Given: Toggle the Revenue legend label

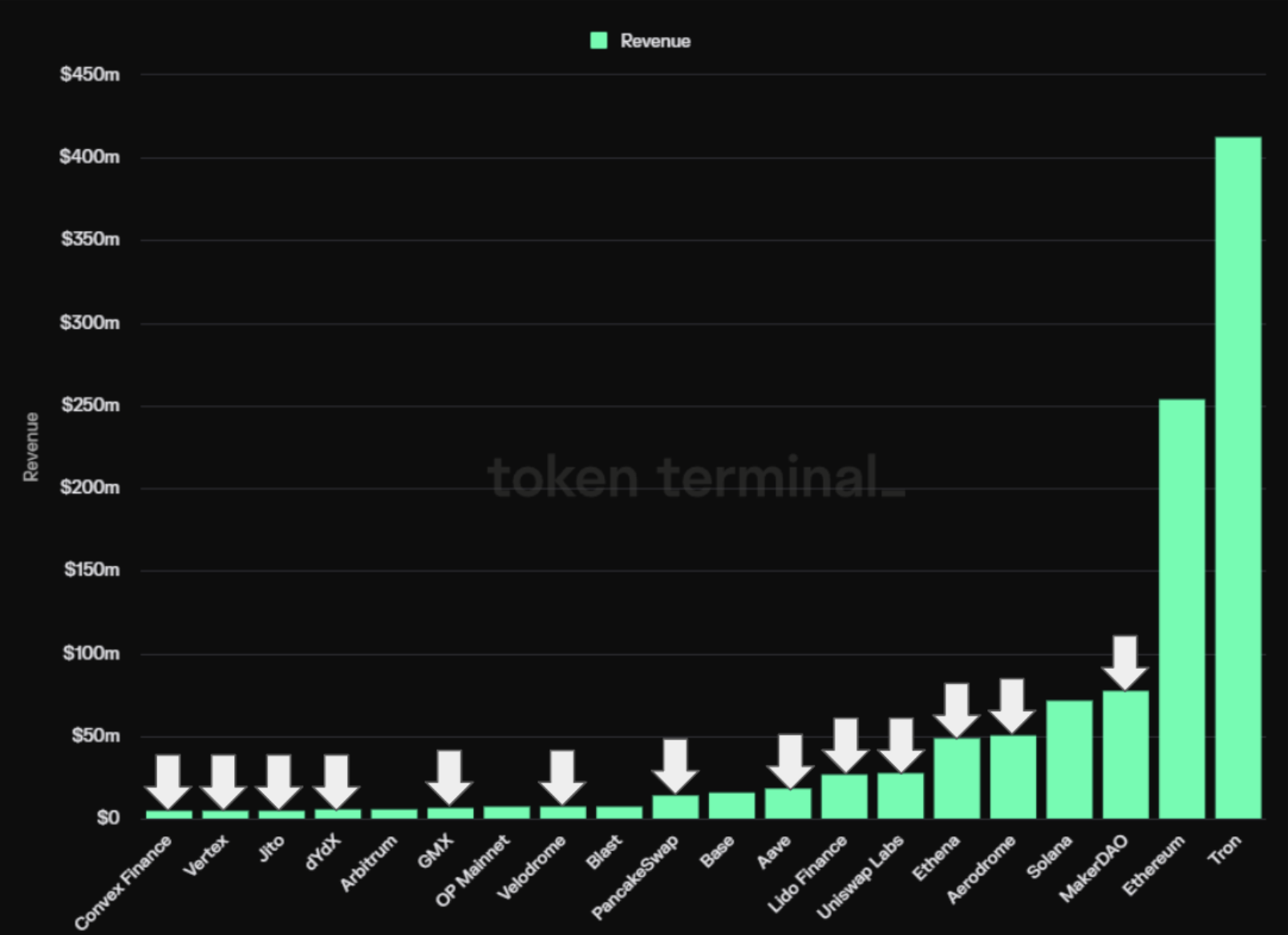Looking at the screenshot, I should [x=655, y=41].
